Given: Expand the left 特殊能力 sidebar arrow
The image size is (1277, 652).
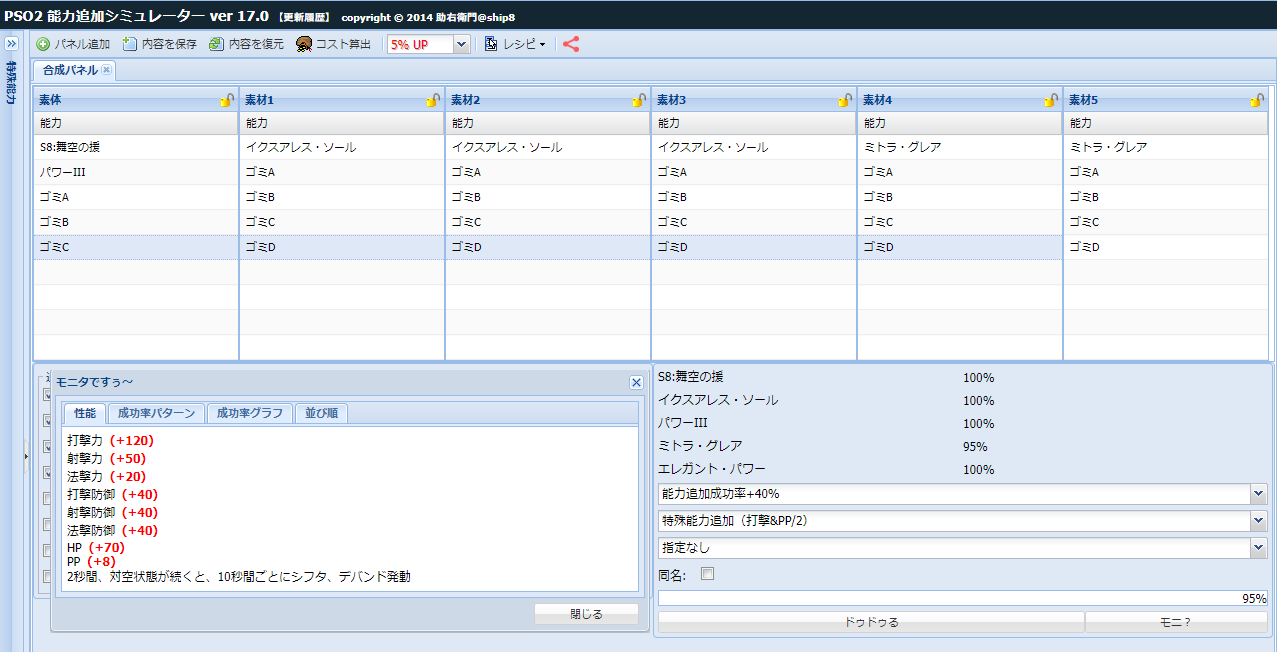Looking at the screenshot, I should 12,44.
